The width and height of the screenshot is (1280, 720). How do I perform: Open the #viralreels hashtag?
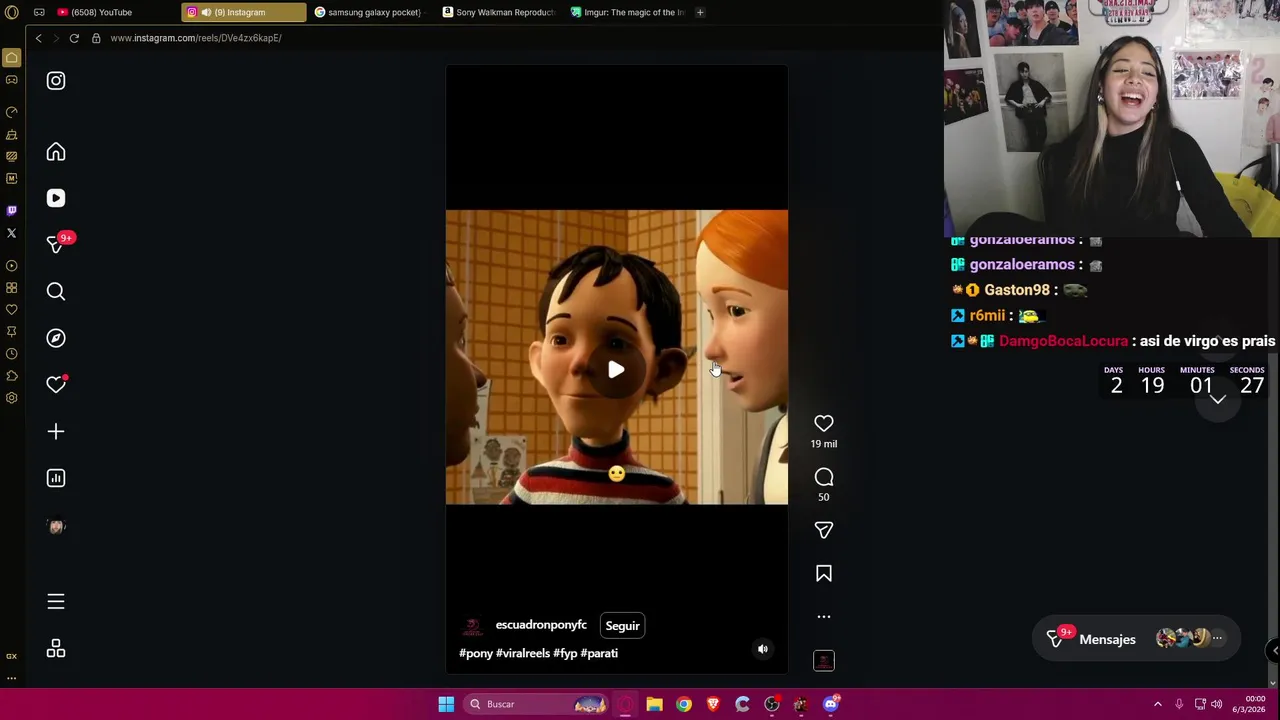click(x=523, y=653)
